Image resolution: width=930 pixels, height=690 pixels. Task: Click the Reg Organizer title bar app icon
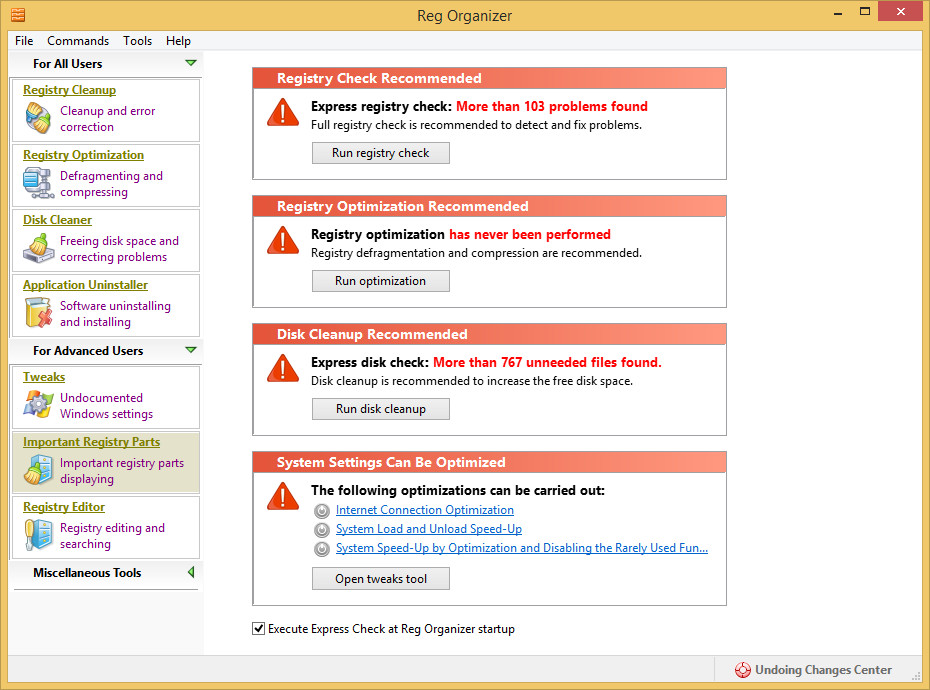click(x=18, y=14)
